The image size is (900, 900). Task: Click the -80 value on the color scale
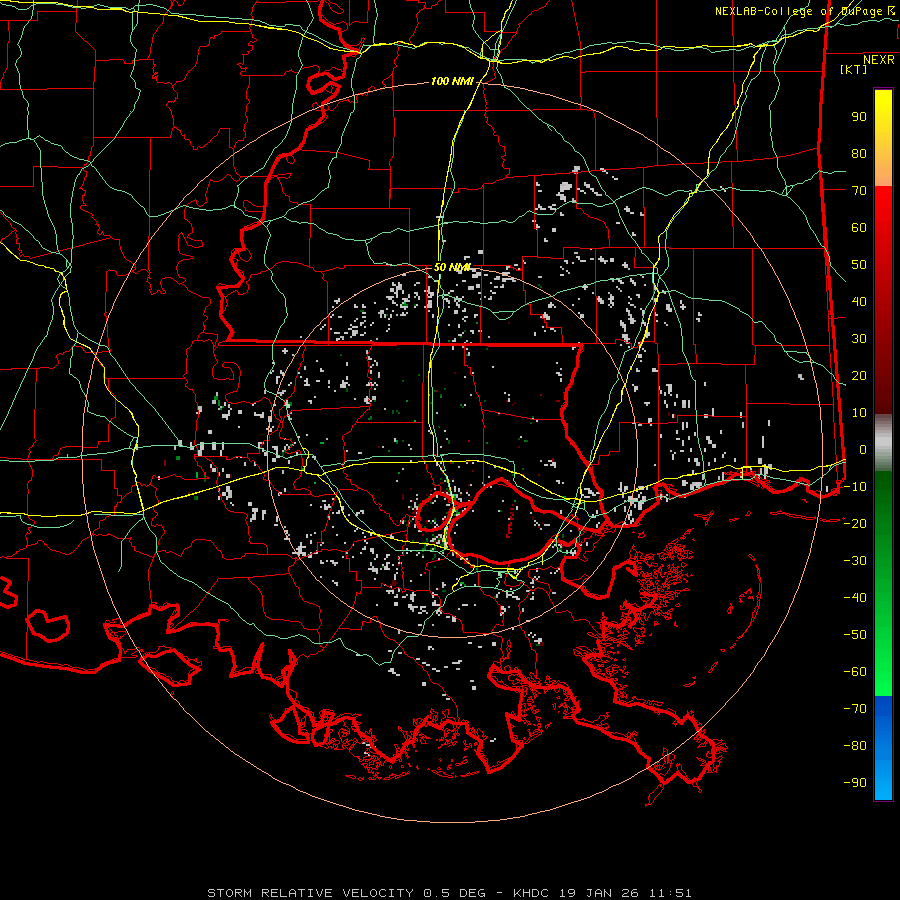pyautogui.click(x=855, y=746)
